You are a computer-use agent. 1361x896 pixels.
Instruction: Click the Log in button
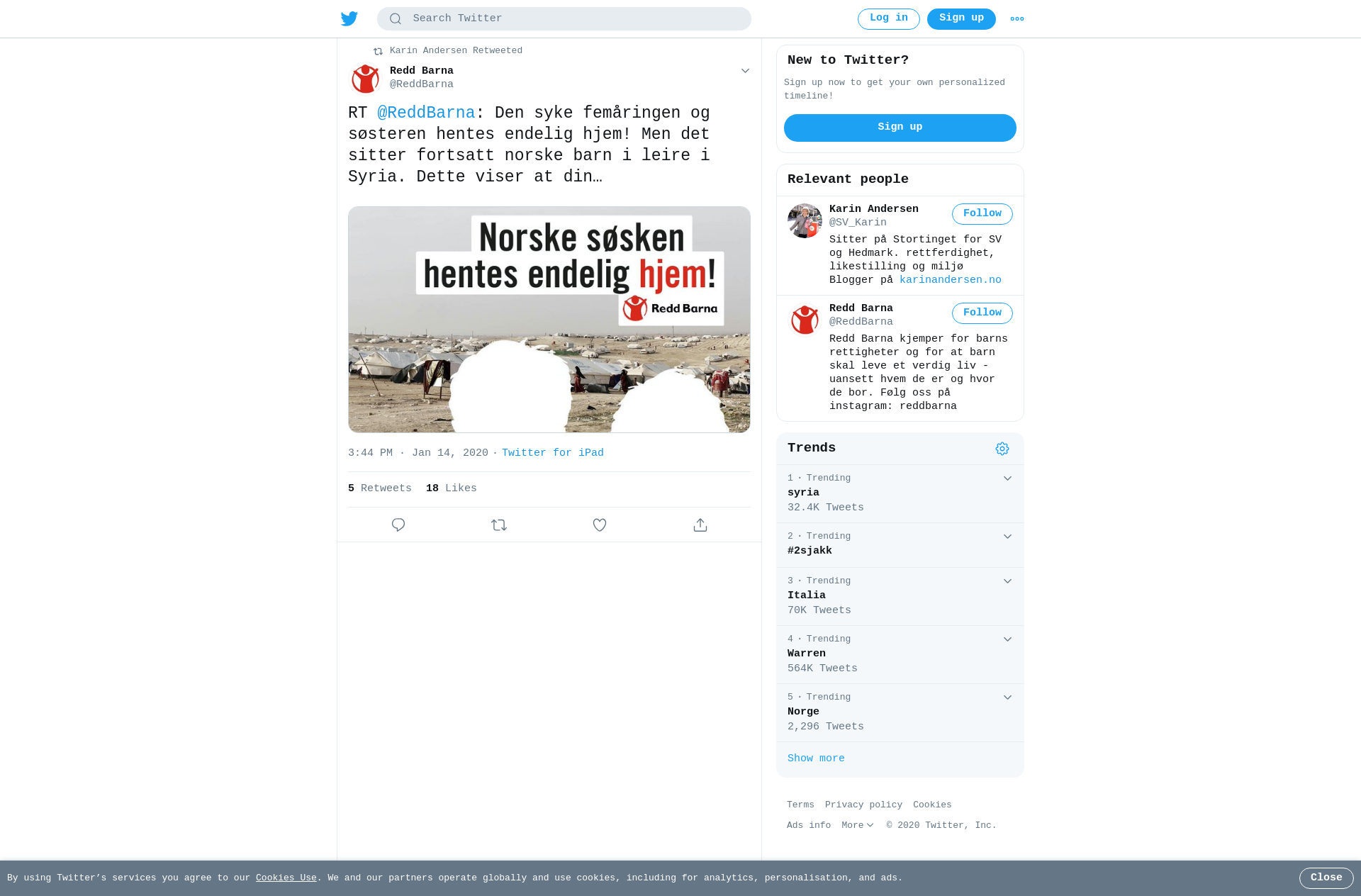click(x=889, y=19)
